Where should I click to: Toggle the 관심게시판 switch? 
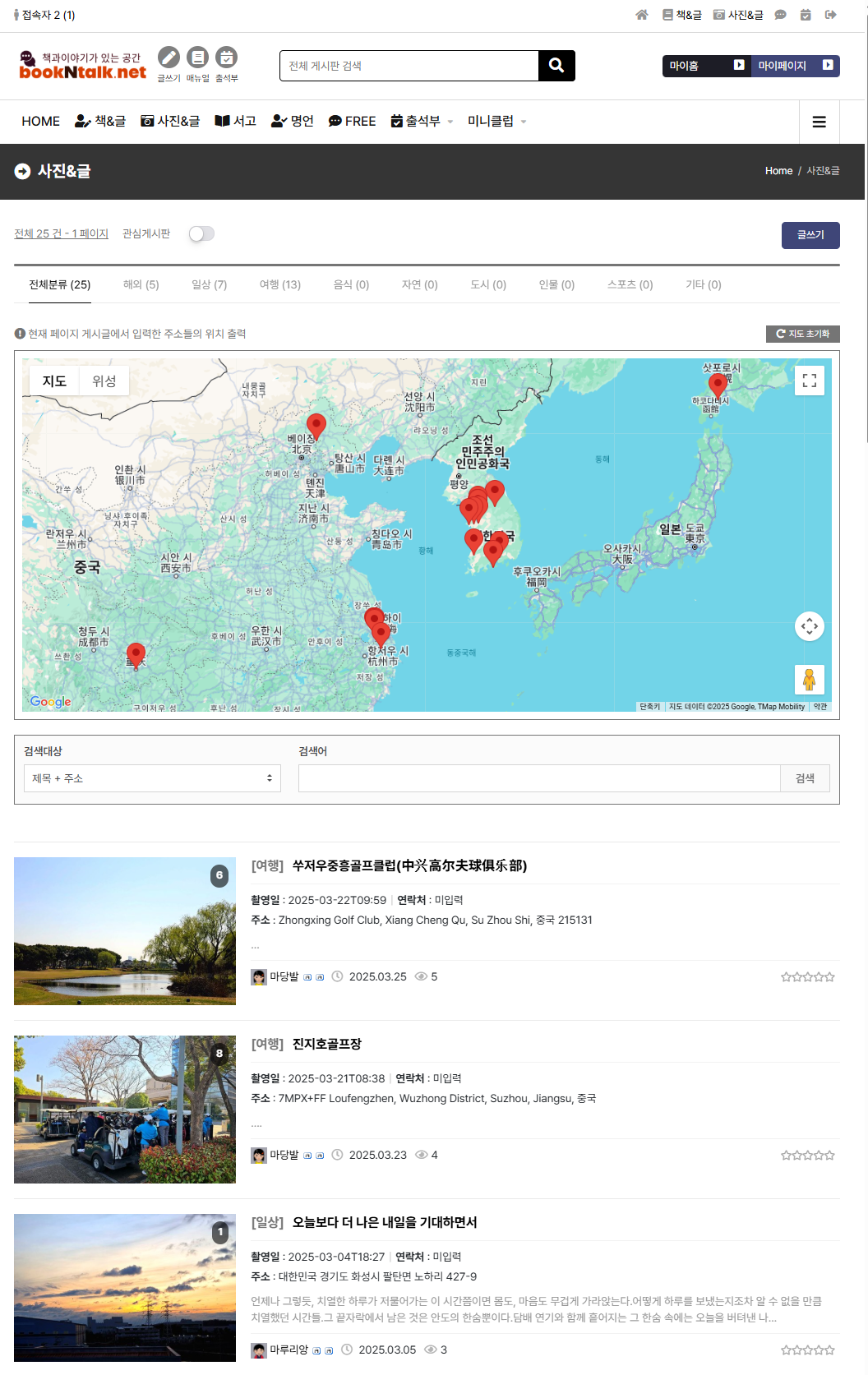click(x=201, y=234)
